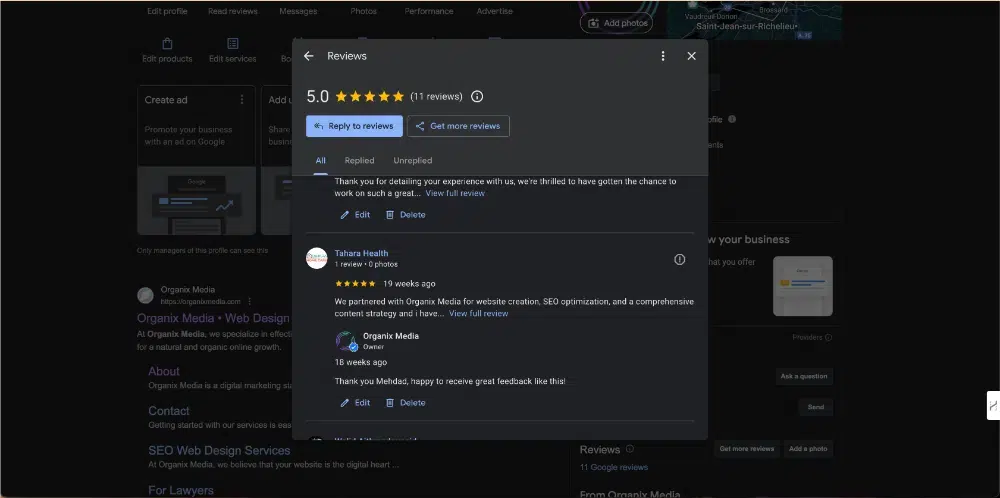
Task: Delete the top owner reply
Action: [406, 215]
